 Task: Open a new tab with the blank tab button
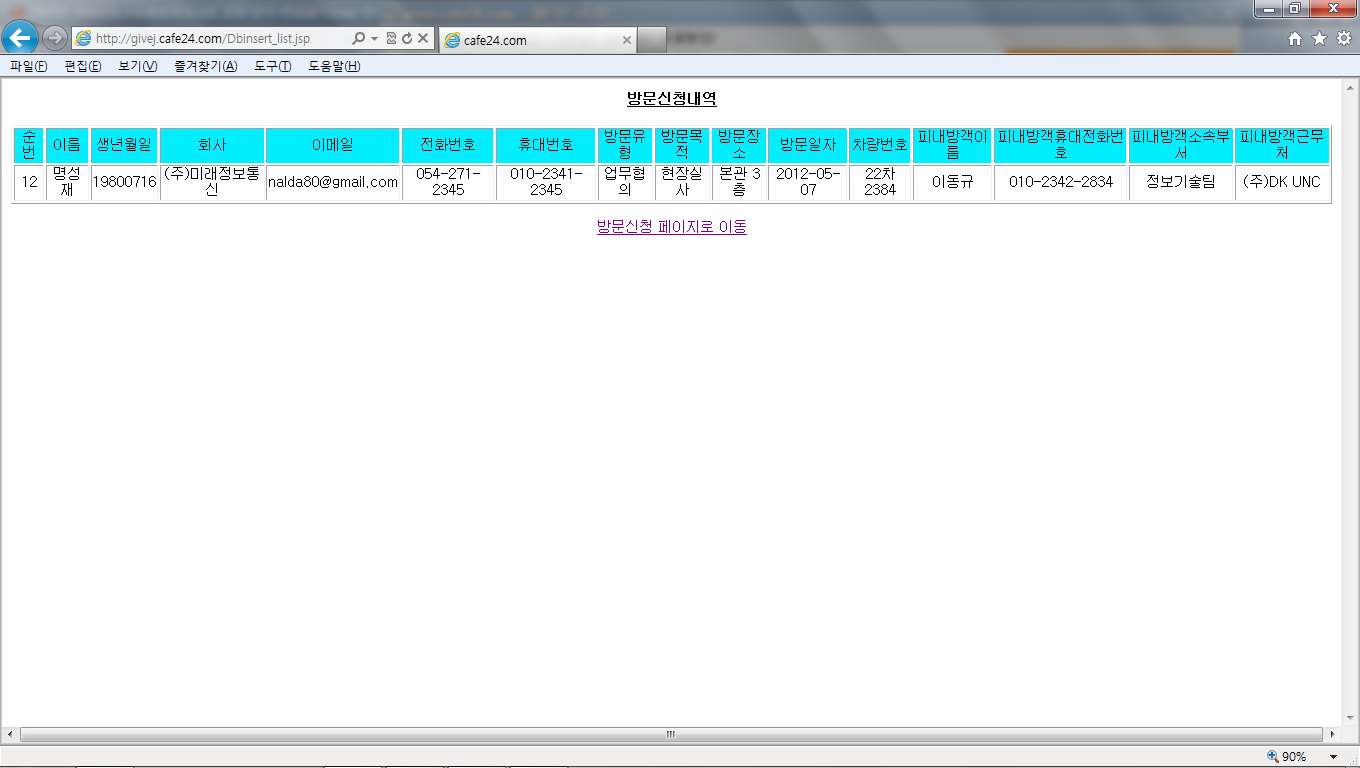pos(652,40)
